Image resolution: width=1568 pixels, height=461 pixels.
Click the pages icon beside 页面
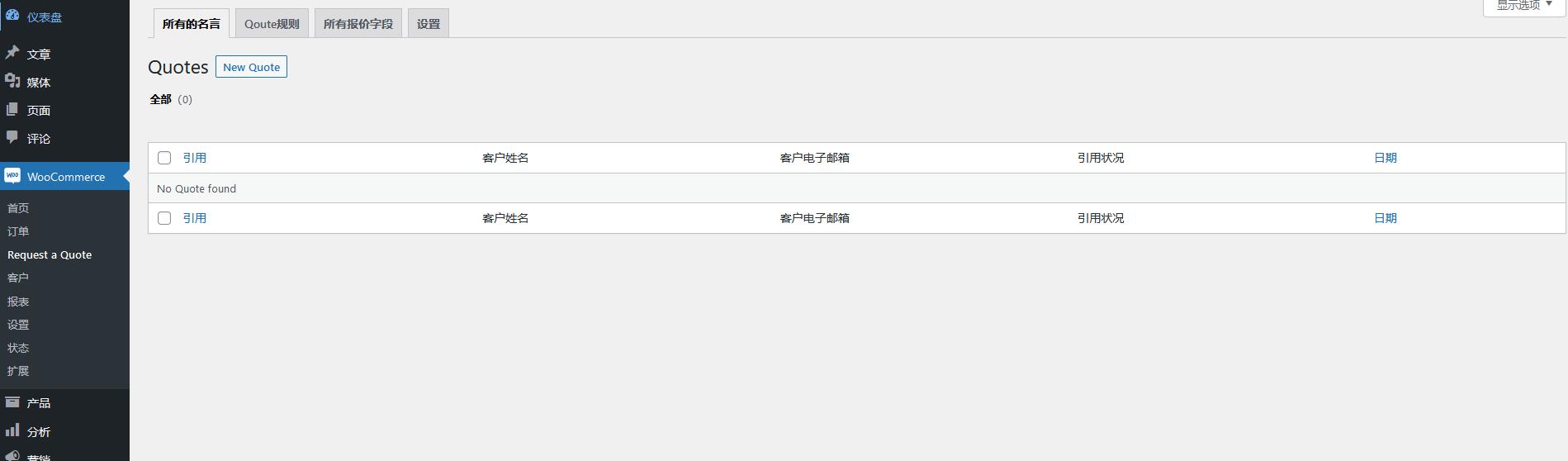click(12, 109)
